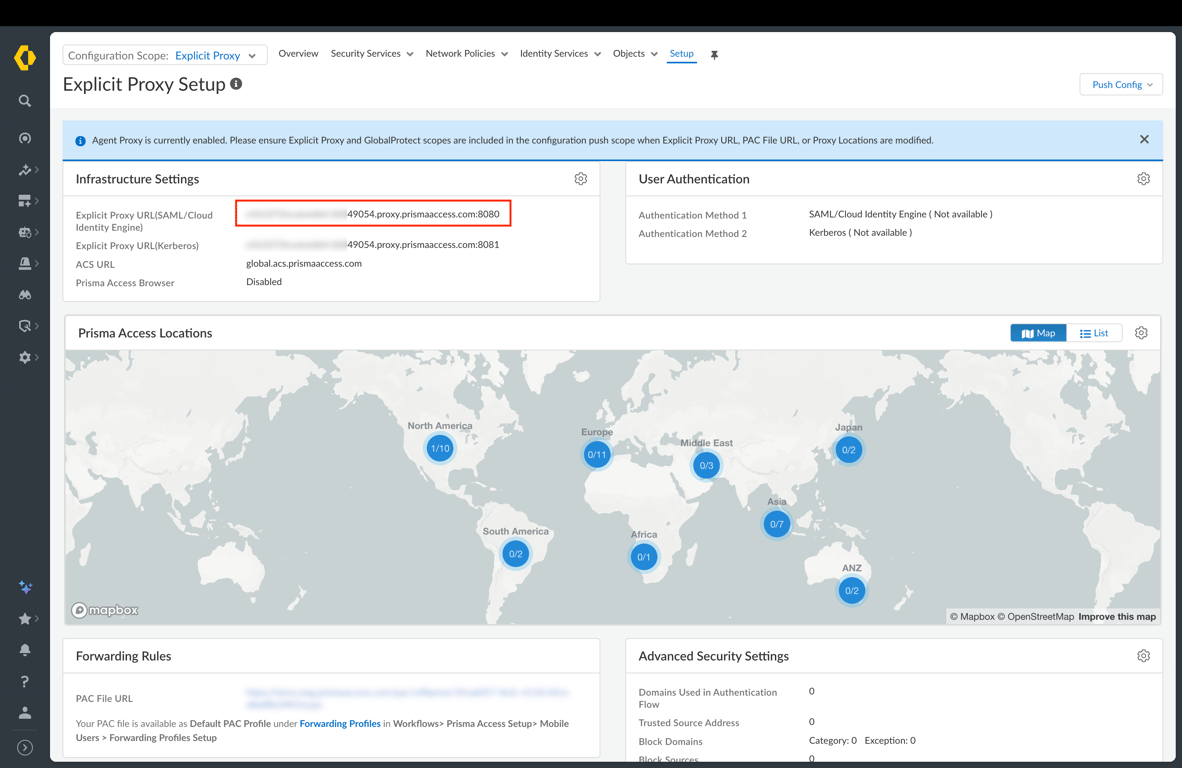Select North America 1/10 map cluster
This screenshot has width=1182, height=768.
click(439, 448)
